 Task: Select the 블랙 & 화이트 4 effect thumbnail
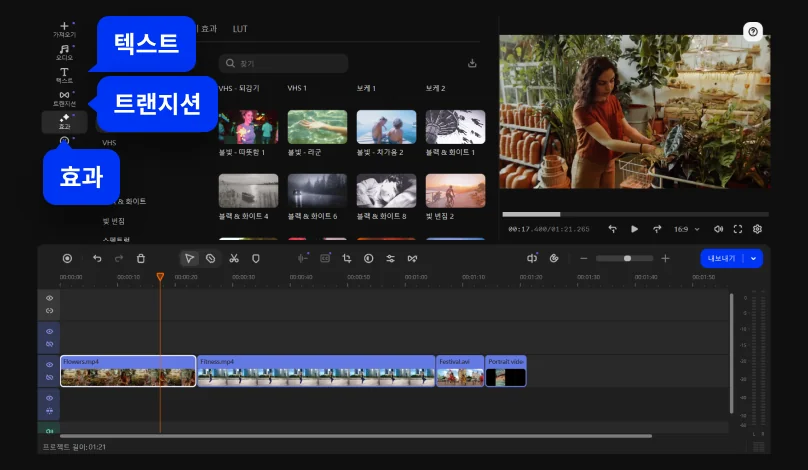248,191
